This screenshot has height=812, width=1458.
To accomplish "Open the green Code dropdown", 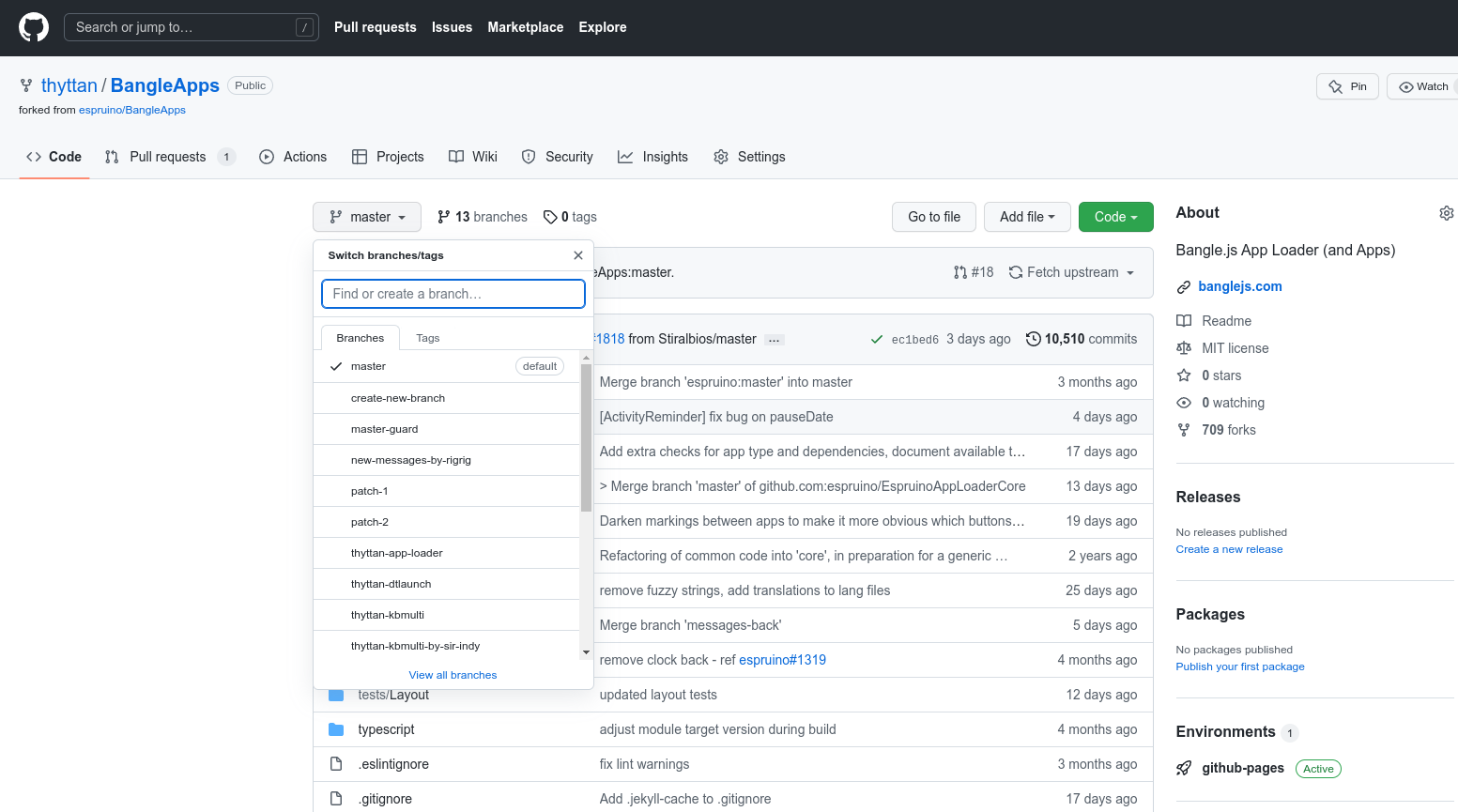I will click(1116, 217).
